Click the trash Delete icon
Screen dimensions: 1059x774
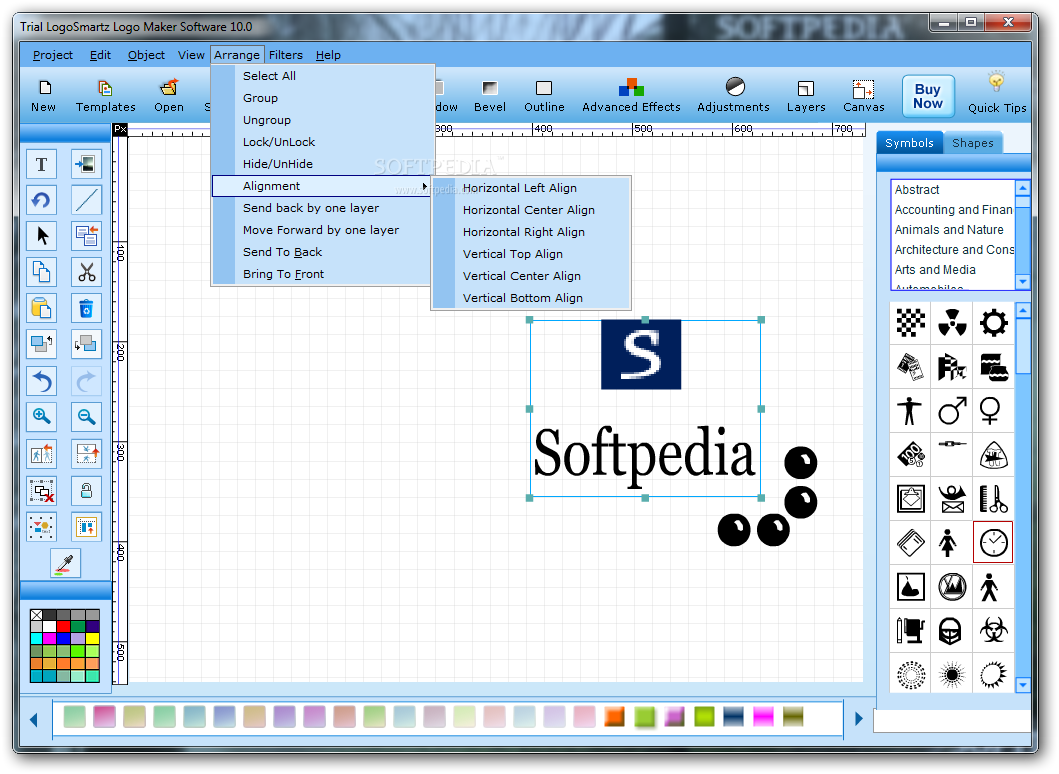pos(86,309)
